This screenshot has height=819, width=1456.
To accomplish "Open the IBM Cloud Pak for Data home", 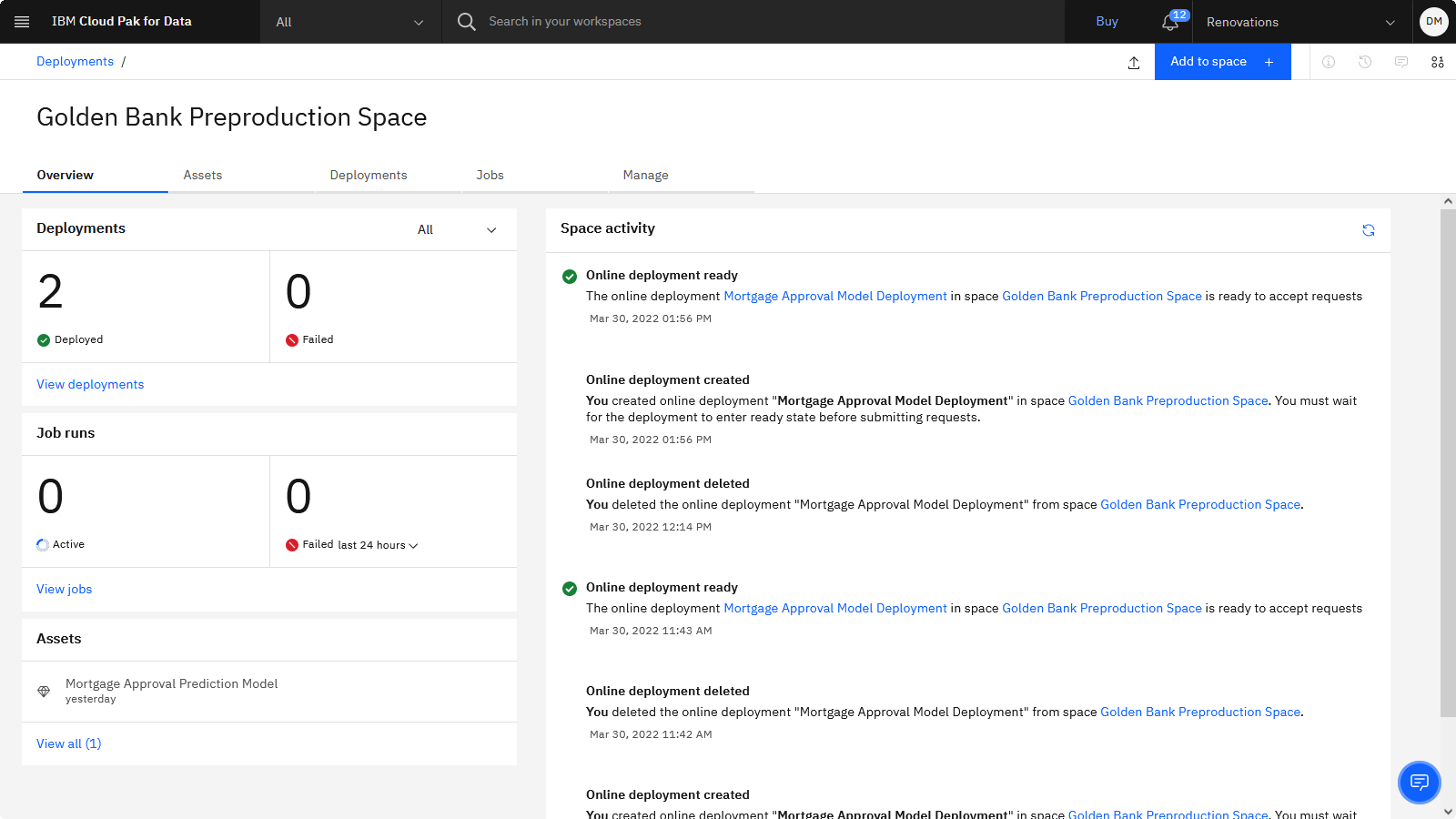I will (x=122, y=22).
